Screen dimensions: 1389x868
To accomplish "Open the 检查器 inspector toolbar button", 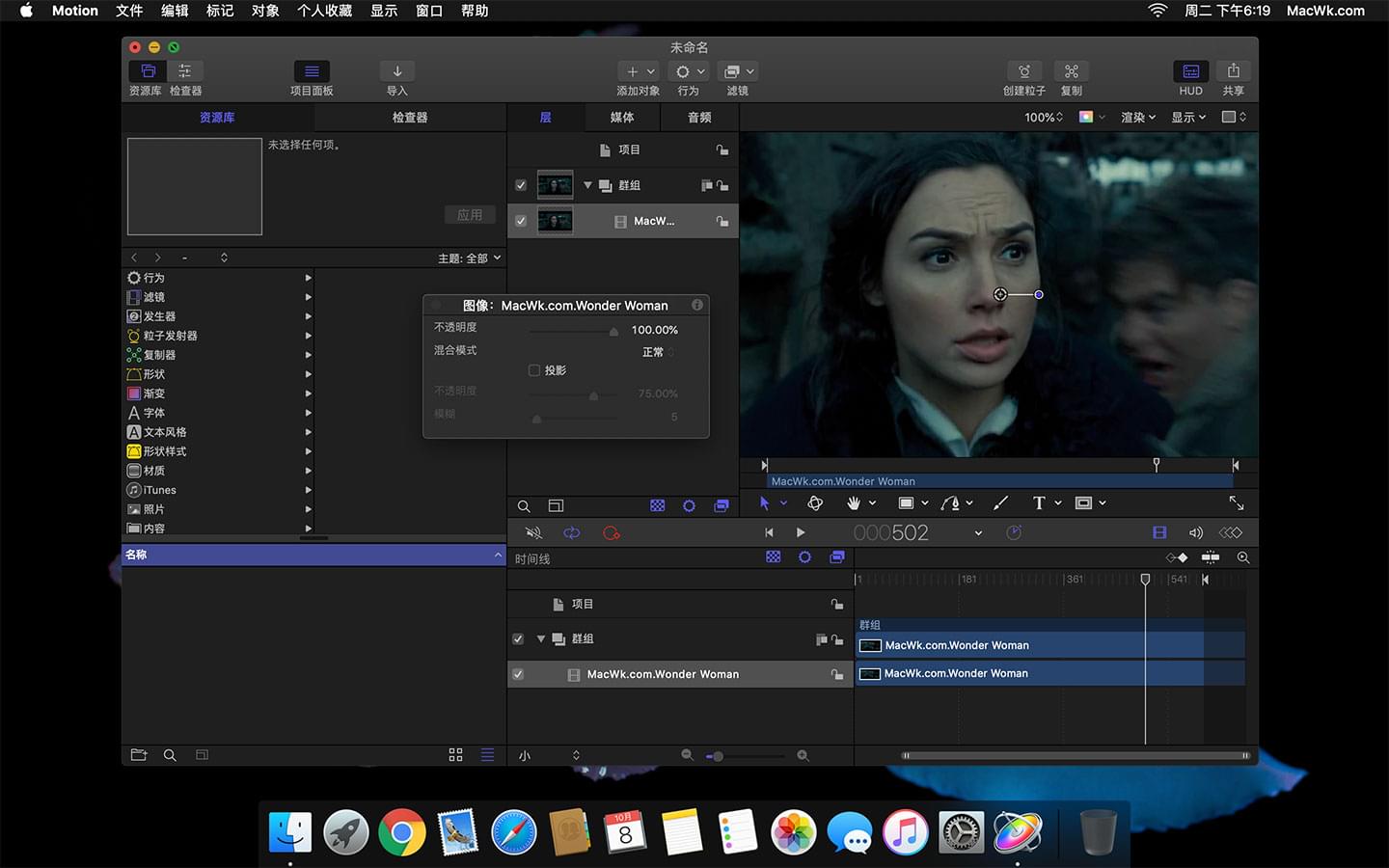I will coord(184,71).
